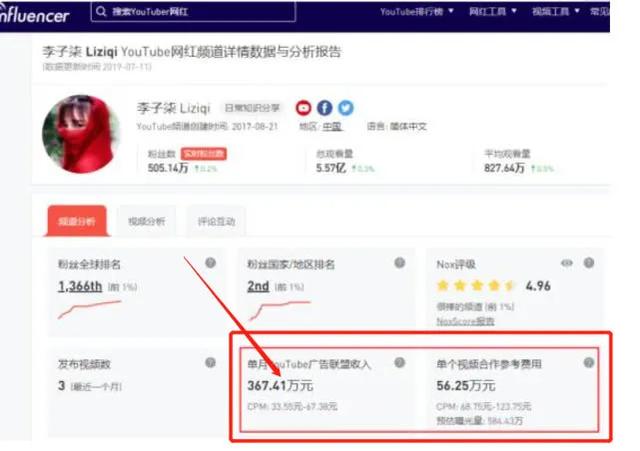Open the NoxScore报告 link
Screen dimensions: 640x451
[x=465, y=322]
